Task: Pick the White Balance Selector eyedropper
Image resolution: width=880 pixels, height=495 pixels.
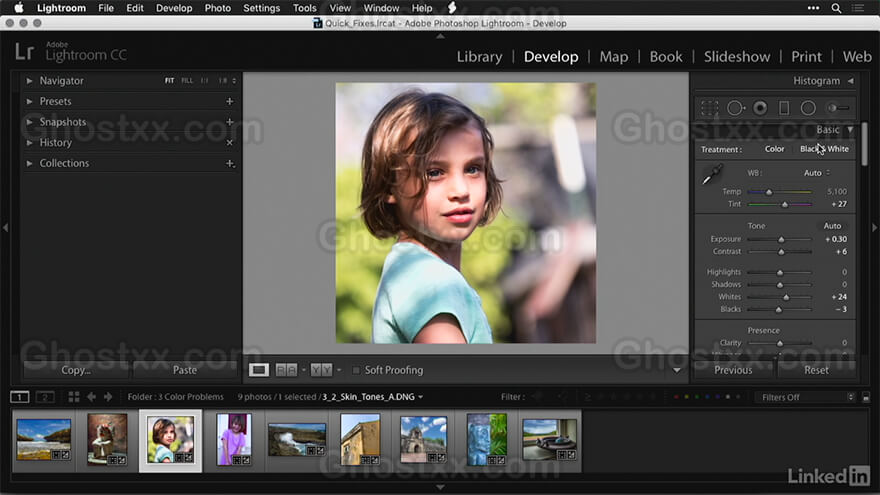Action: [x=712, y=175]
